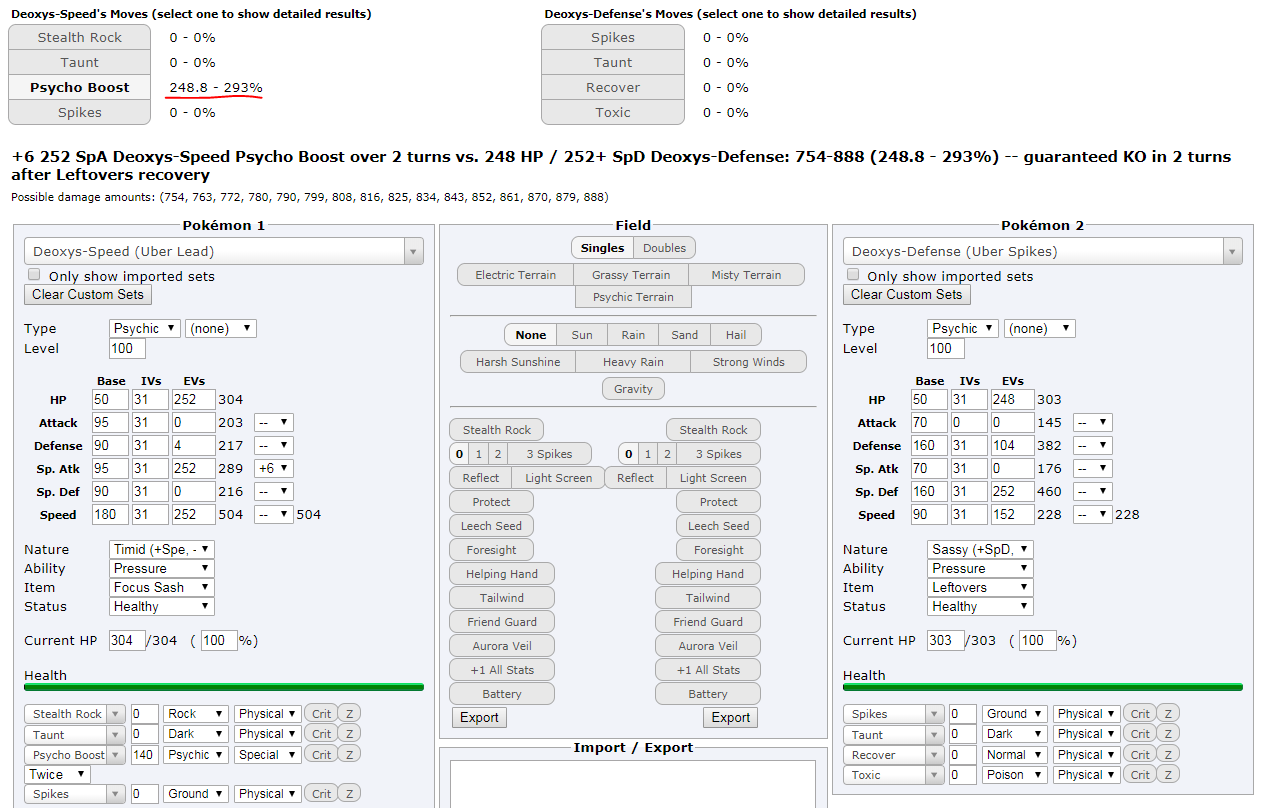This screenshot has height=808, width=1267.
Task: Select Psycho Boost in Deoxys-Speed's move results
Action: click(80, 87)
